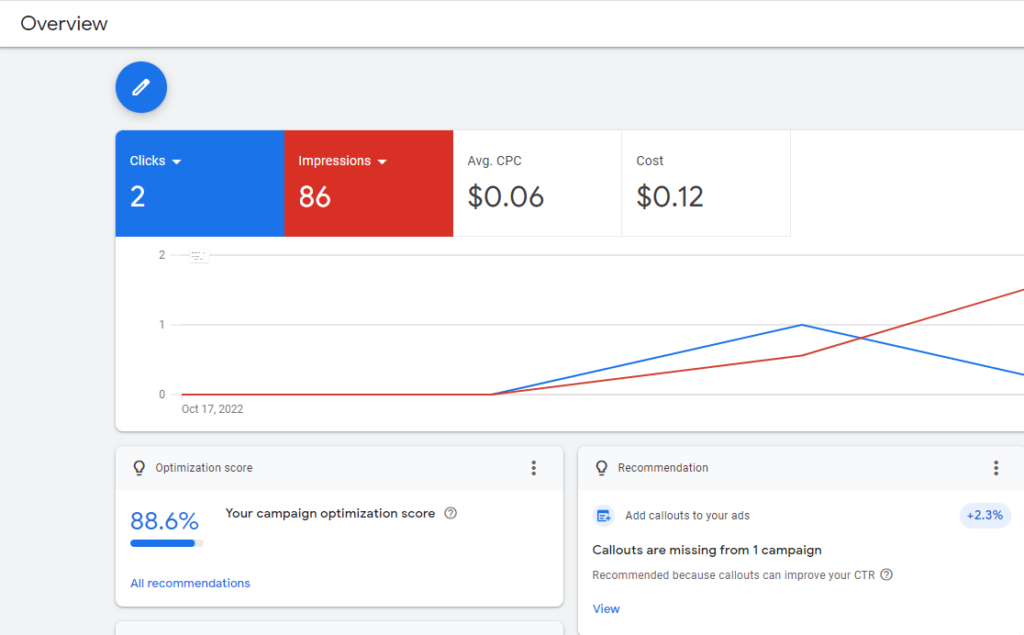This screenshot has height=635, width=1024.
Task: Click the Recommendation card lightbulb icon
Action: click(601, 468)
